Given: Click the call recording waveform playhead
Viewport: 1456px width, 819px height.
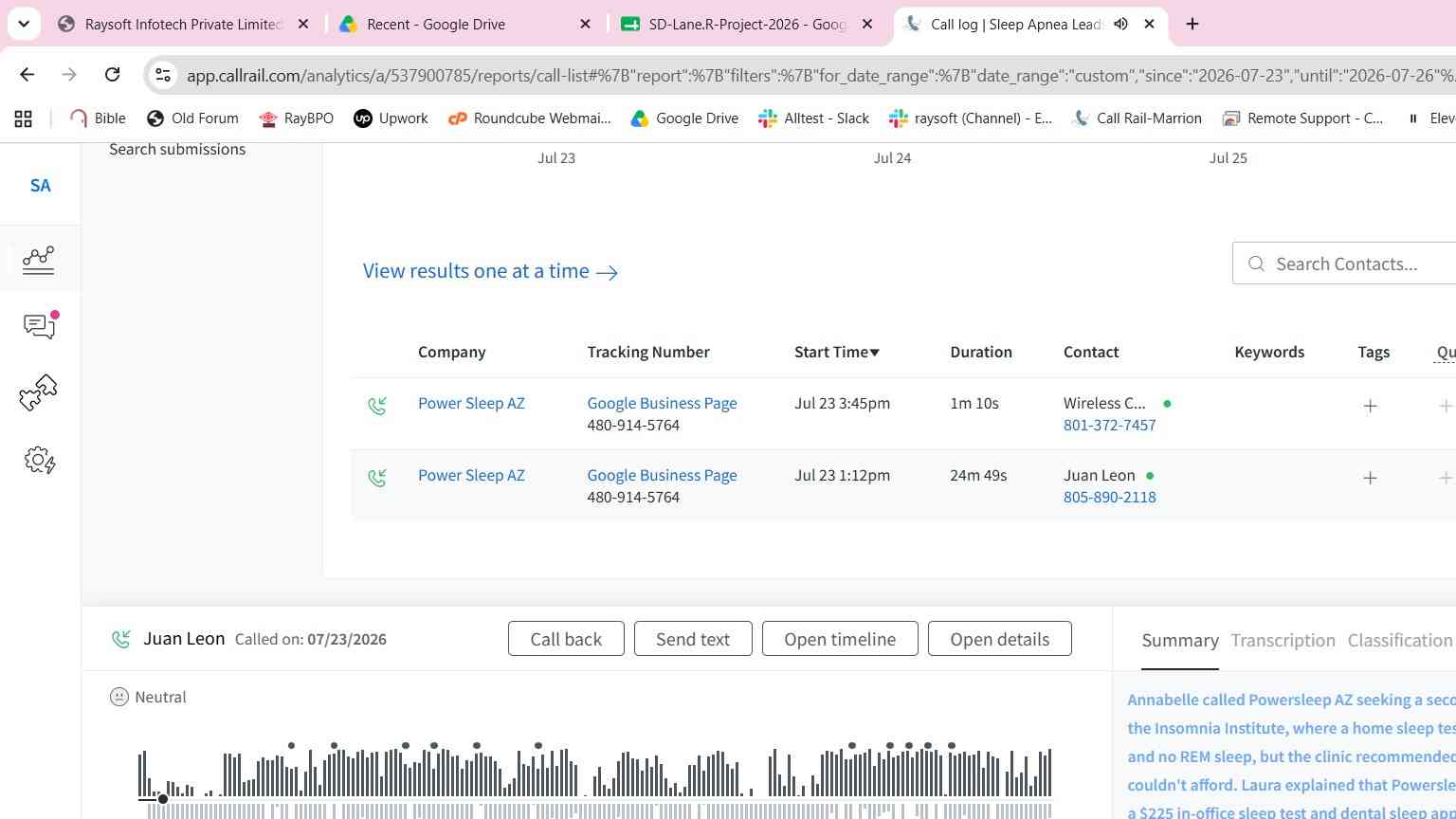Looking at the screenshot, I should [x=163, y=799].
